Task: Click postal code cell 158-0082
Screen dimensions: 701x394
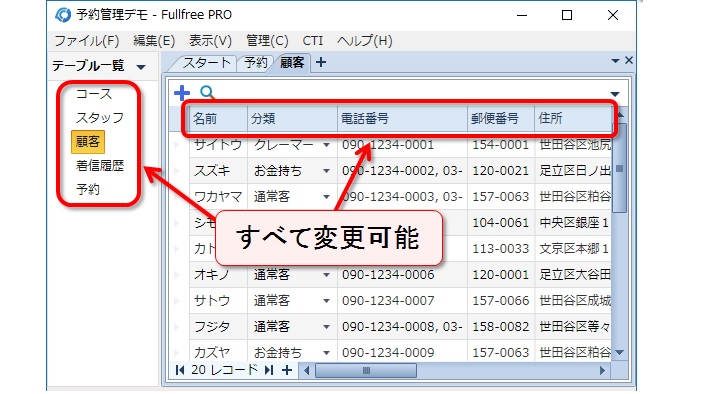Action: pos(501,326)
